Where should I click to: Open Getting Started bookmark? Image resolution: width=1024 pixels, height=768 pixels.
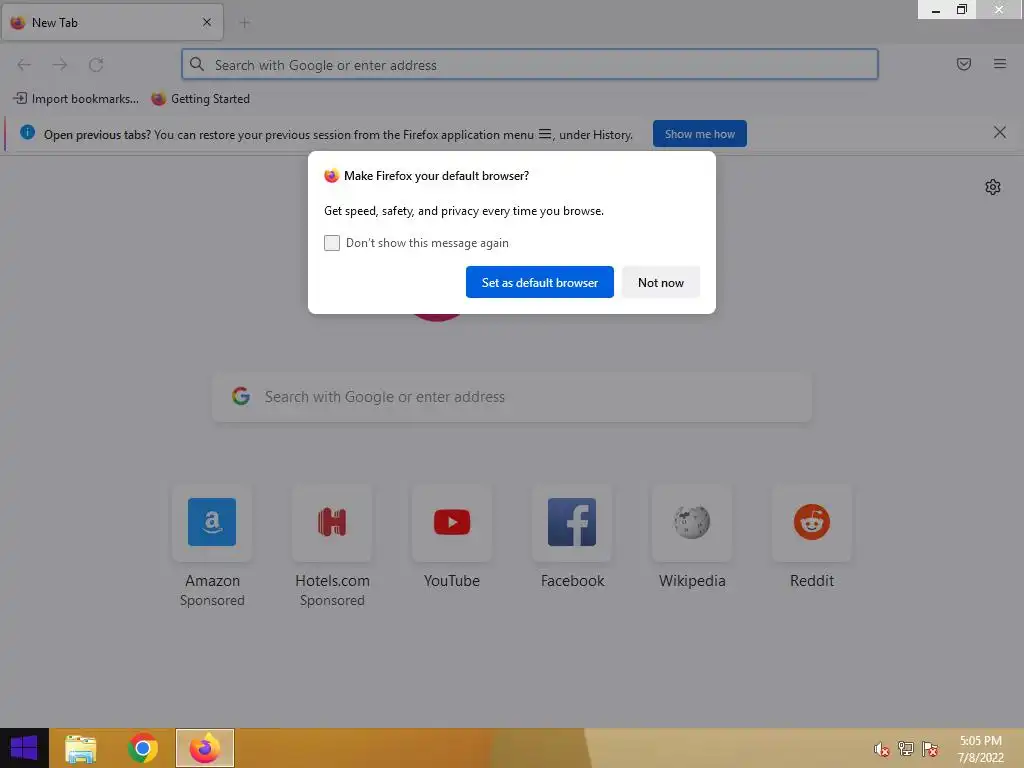tap(200, 99)
